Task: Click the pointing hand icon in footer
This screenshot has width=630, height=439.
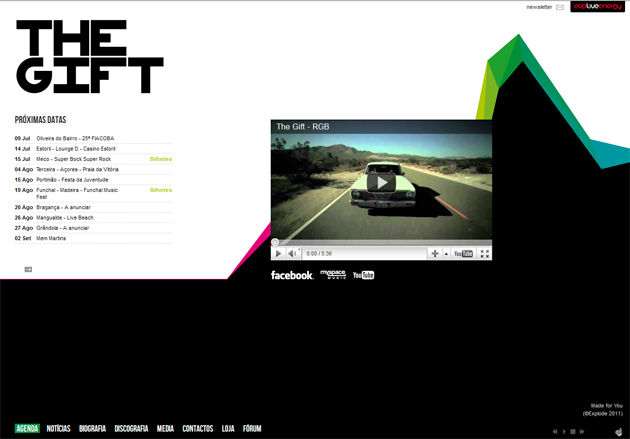Action: pyautogui.click(x=619, y=432)
